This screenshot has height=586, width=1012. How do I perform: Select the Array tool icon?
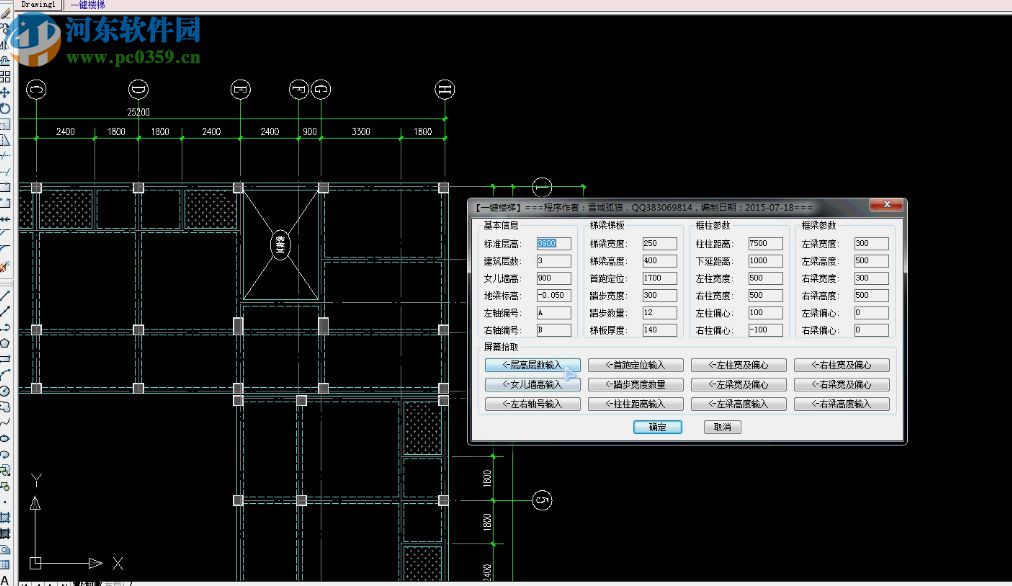coord(7,75)
